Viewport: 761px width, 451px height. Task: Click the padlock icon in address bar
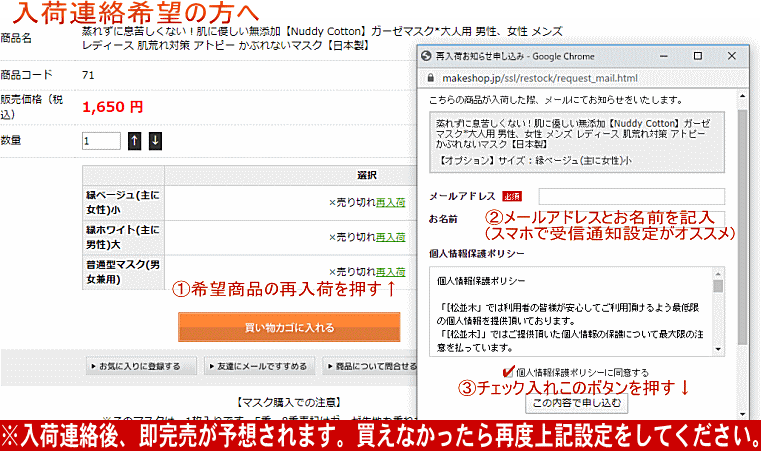pos(431,77)
